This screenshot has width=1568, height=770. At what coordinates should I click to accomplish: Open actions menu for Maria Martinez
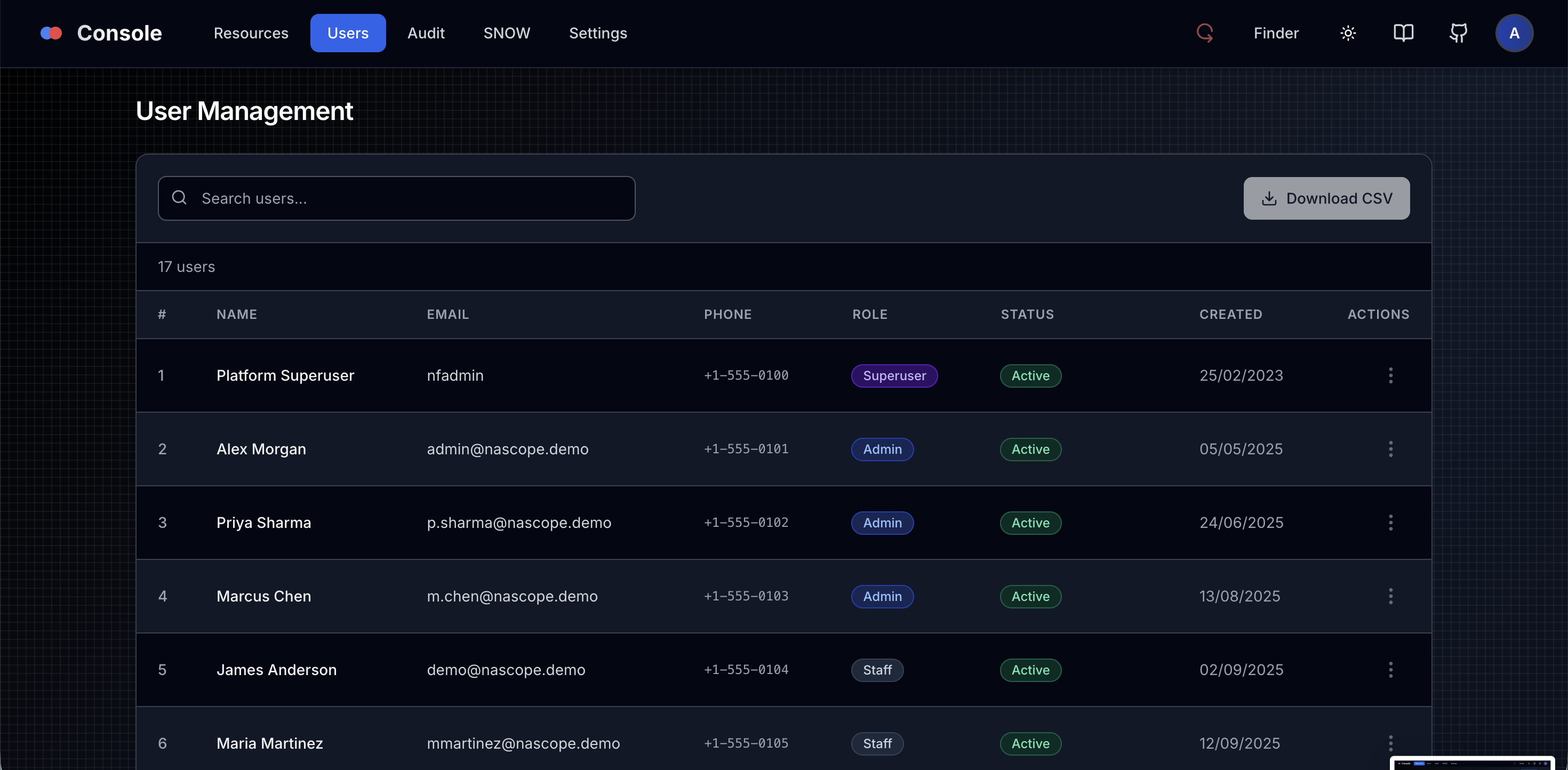click(1390, 744)
